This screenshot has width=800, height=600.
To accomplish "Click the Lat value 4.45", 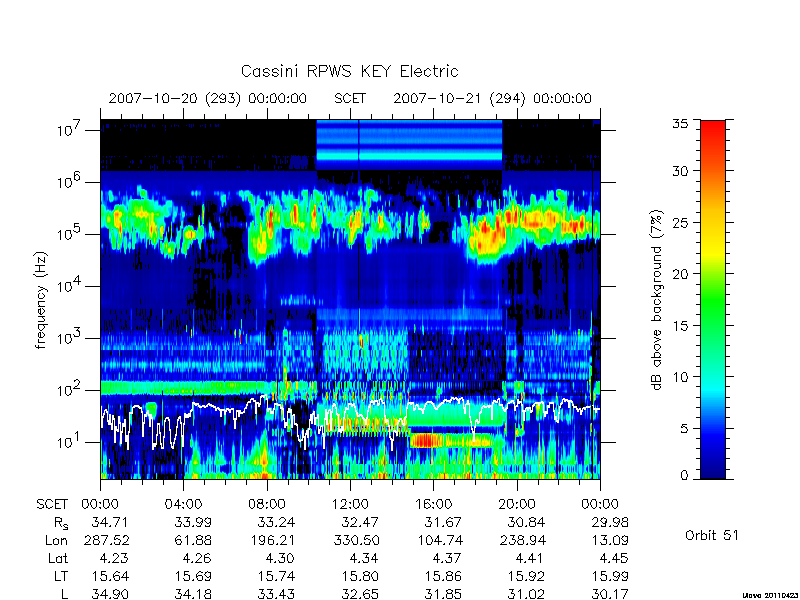I will 614,558.
